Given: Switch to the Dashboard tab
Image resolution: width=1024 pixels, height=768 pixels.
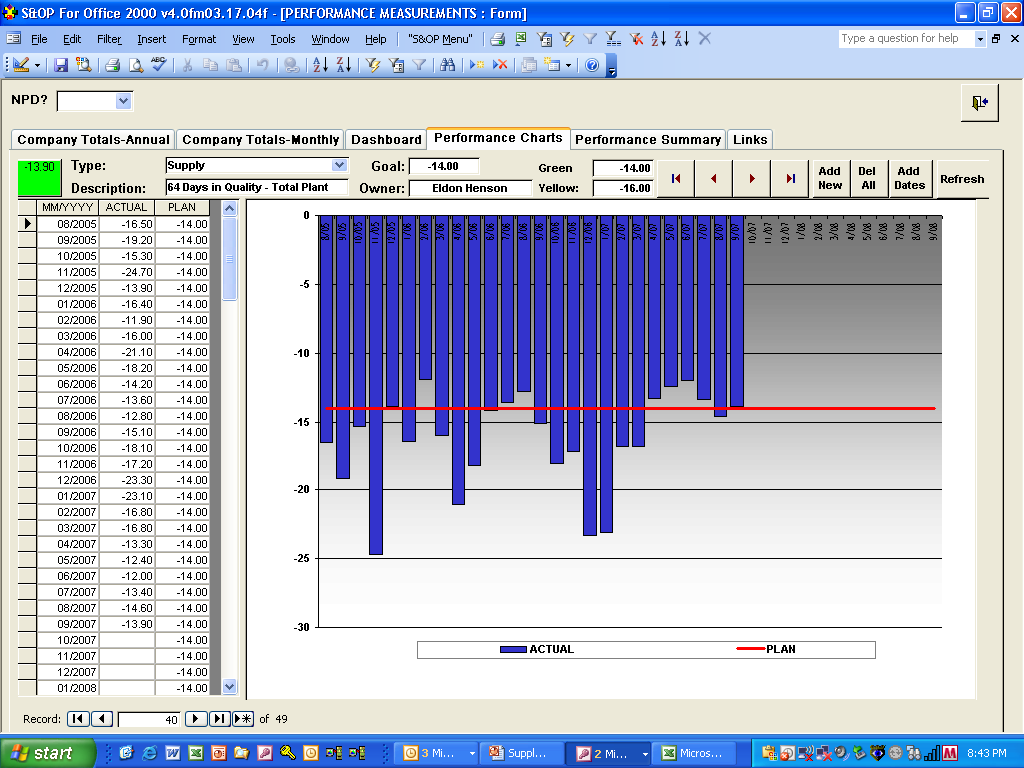Looking at the screenshot, I should (386, 140).
